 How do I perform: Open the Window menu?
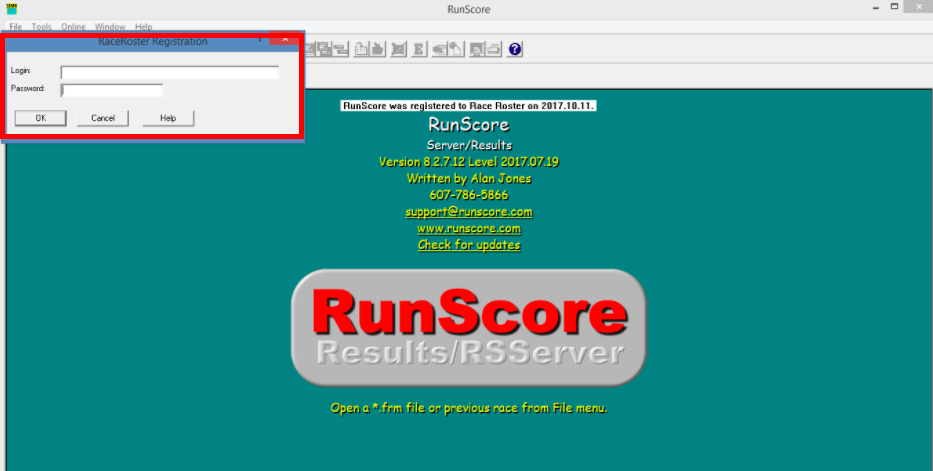110,26
